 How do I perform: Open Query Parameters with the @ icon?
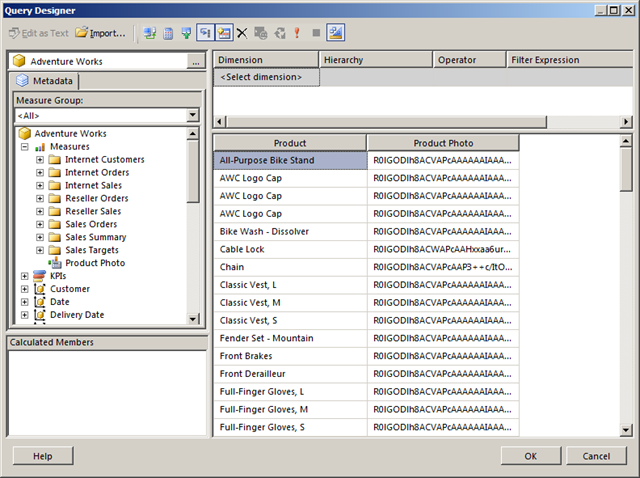260,33
